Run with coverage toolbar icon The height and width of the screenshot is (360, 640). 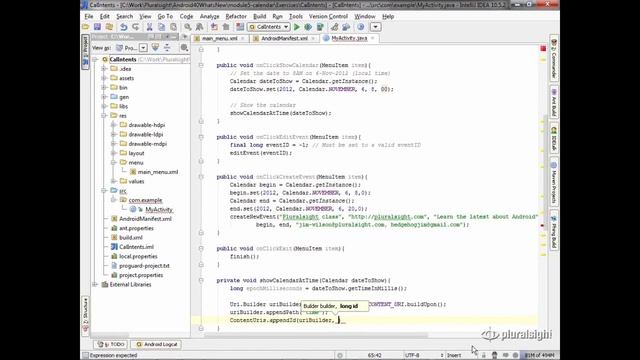point(320,27)
